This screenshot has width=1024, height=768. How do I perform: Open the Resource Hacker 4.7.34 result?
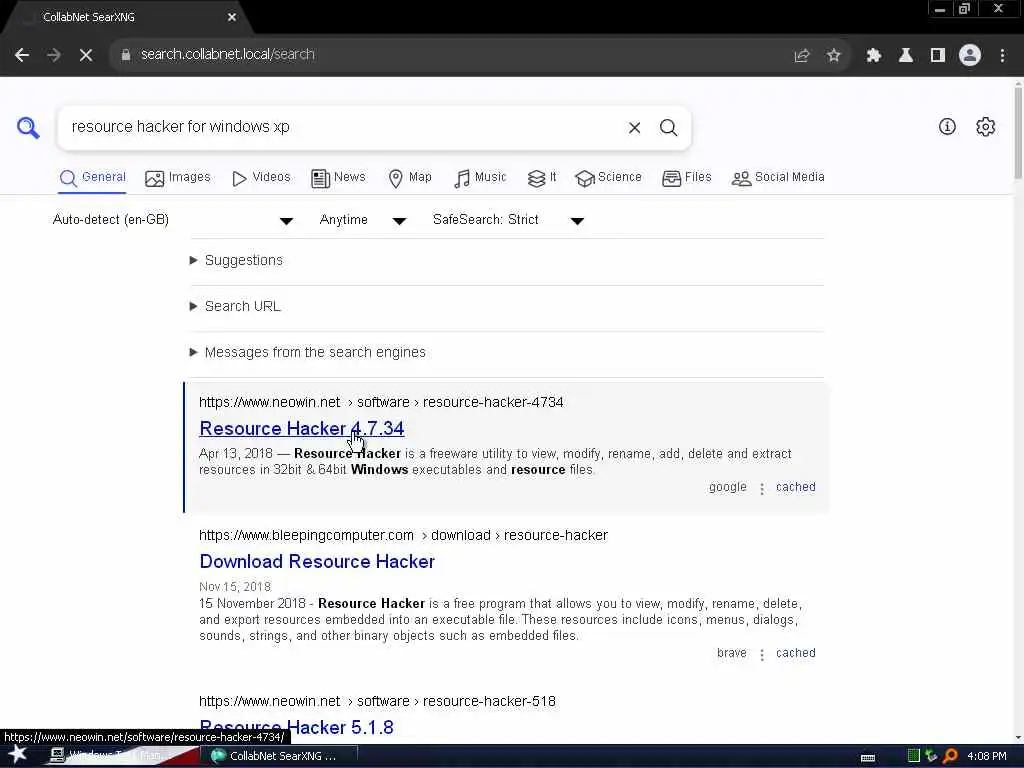point(302,429)
